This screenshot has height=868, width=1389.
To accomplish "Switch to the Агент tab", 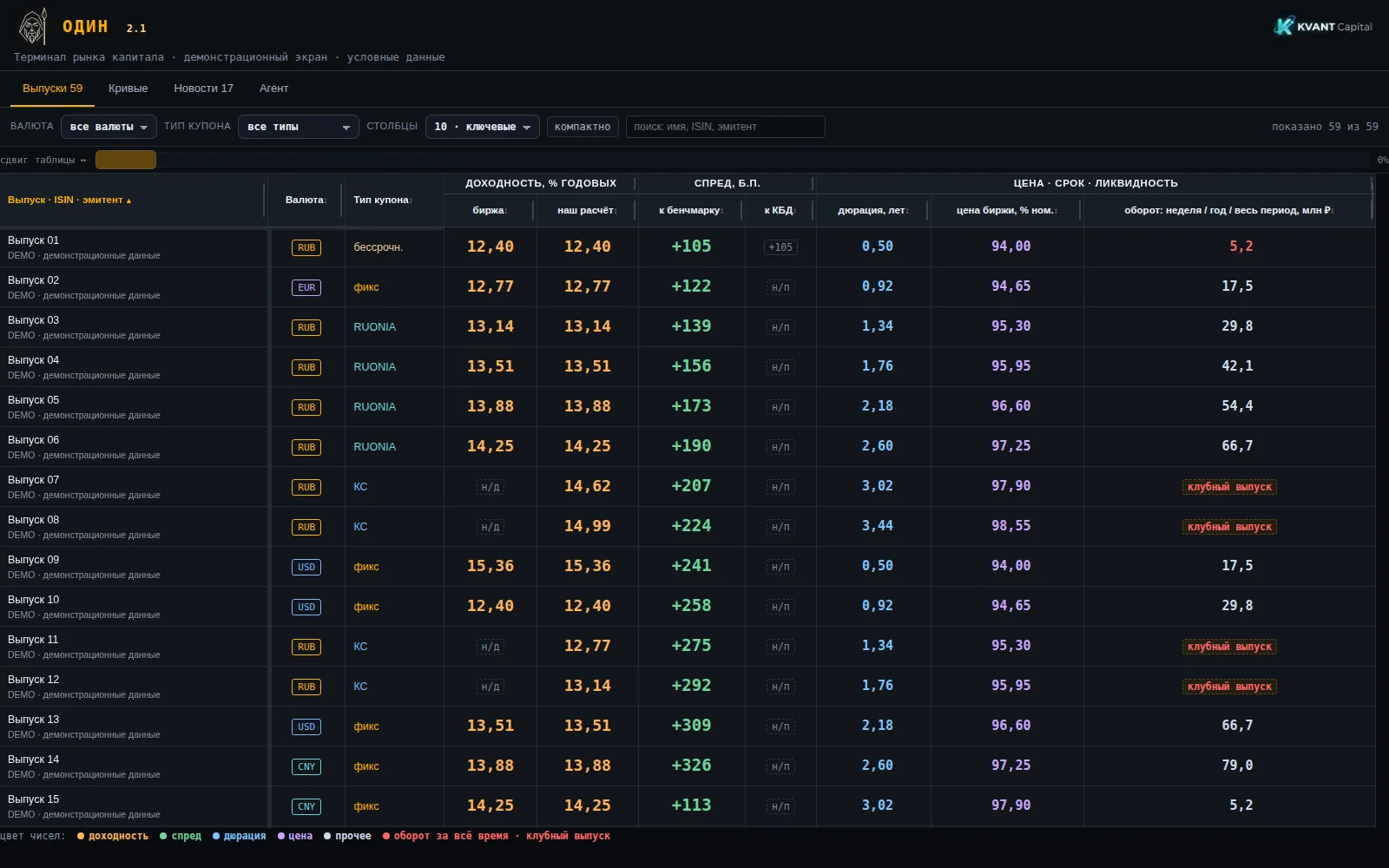I will point(273,89).
